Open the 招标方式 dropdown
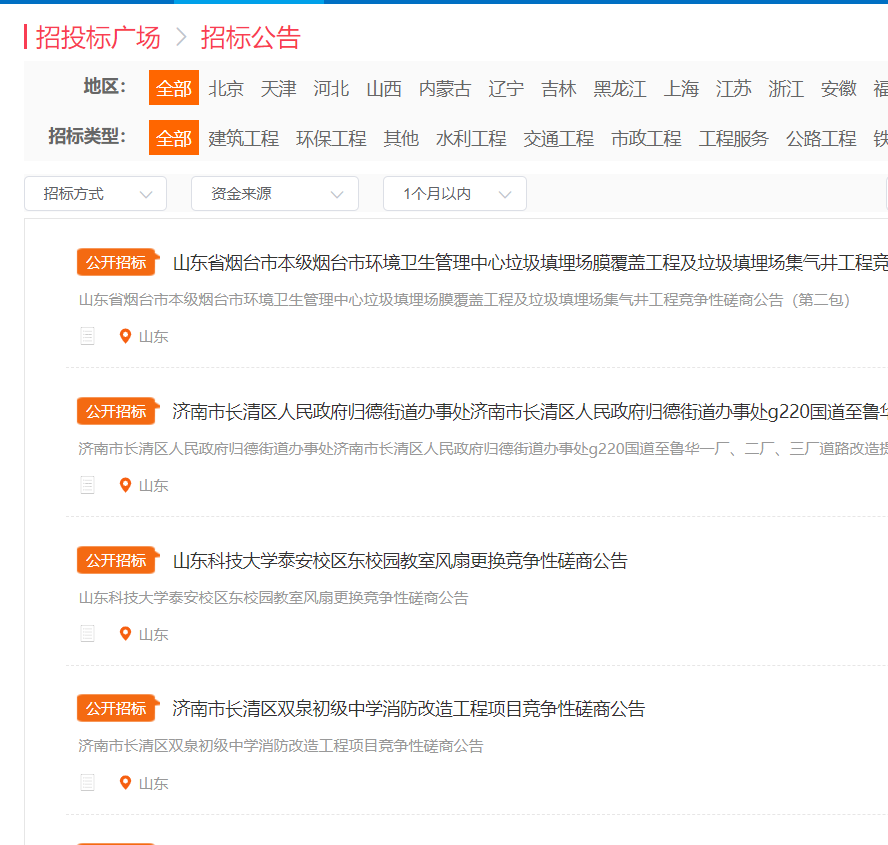The width and height of the screenshot is (888, 845). tap(95, 193)
